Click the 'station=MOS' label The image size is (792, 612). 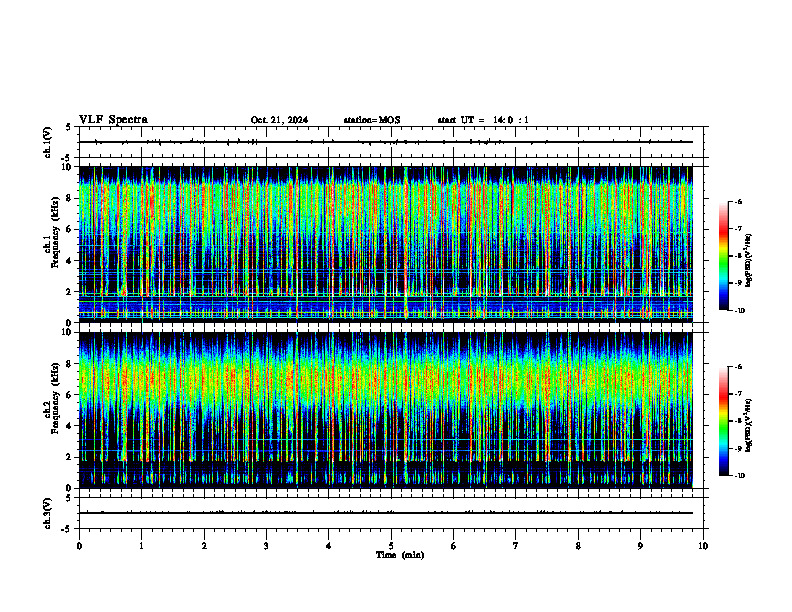(x=372, y=120)
